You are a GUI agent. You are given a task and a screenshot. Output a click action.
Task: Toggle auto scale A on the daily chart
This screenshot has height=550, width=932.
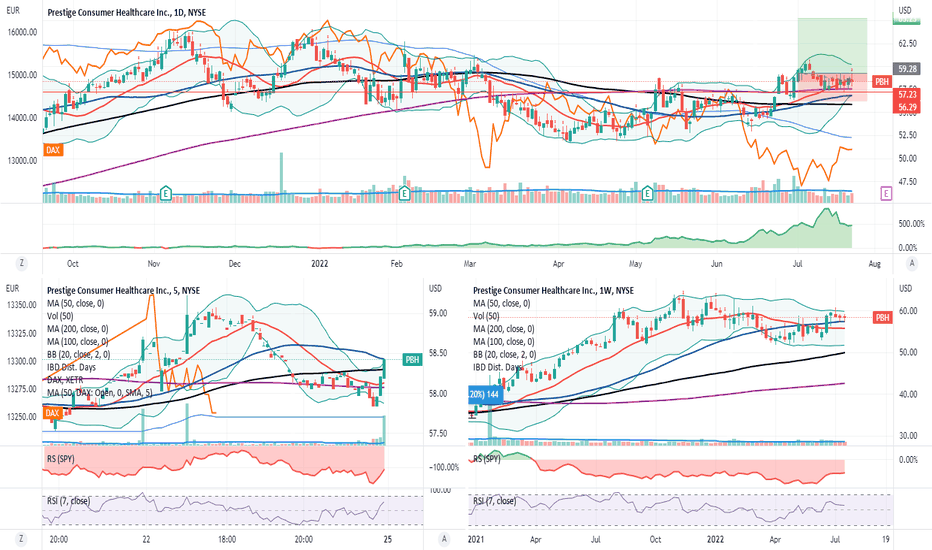pos(912,263)
